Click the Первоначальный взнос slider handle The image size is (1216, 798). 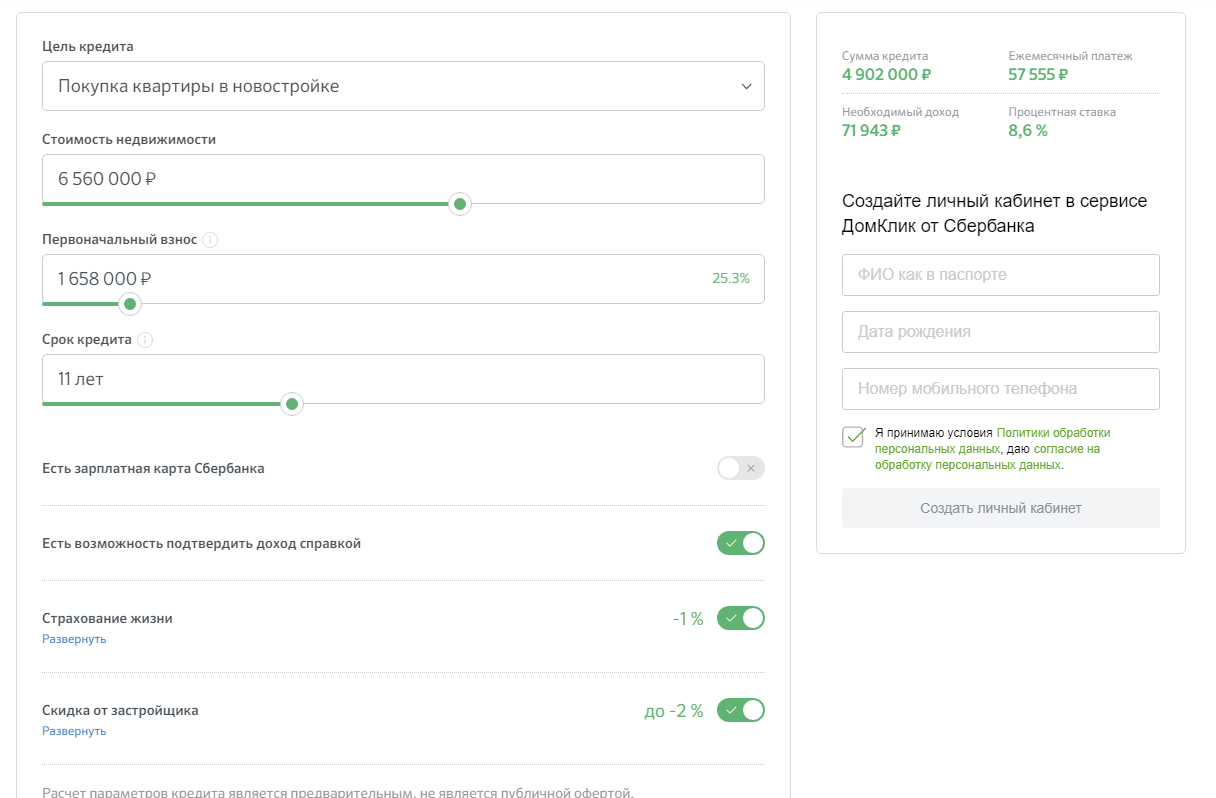tap(129, 304)
